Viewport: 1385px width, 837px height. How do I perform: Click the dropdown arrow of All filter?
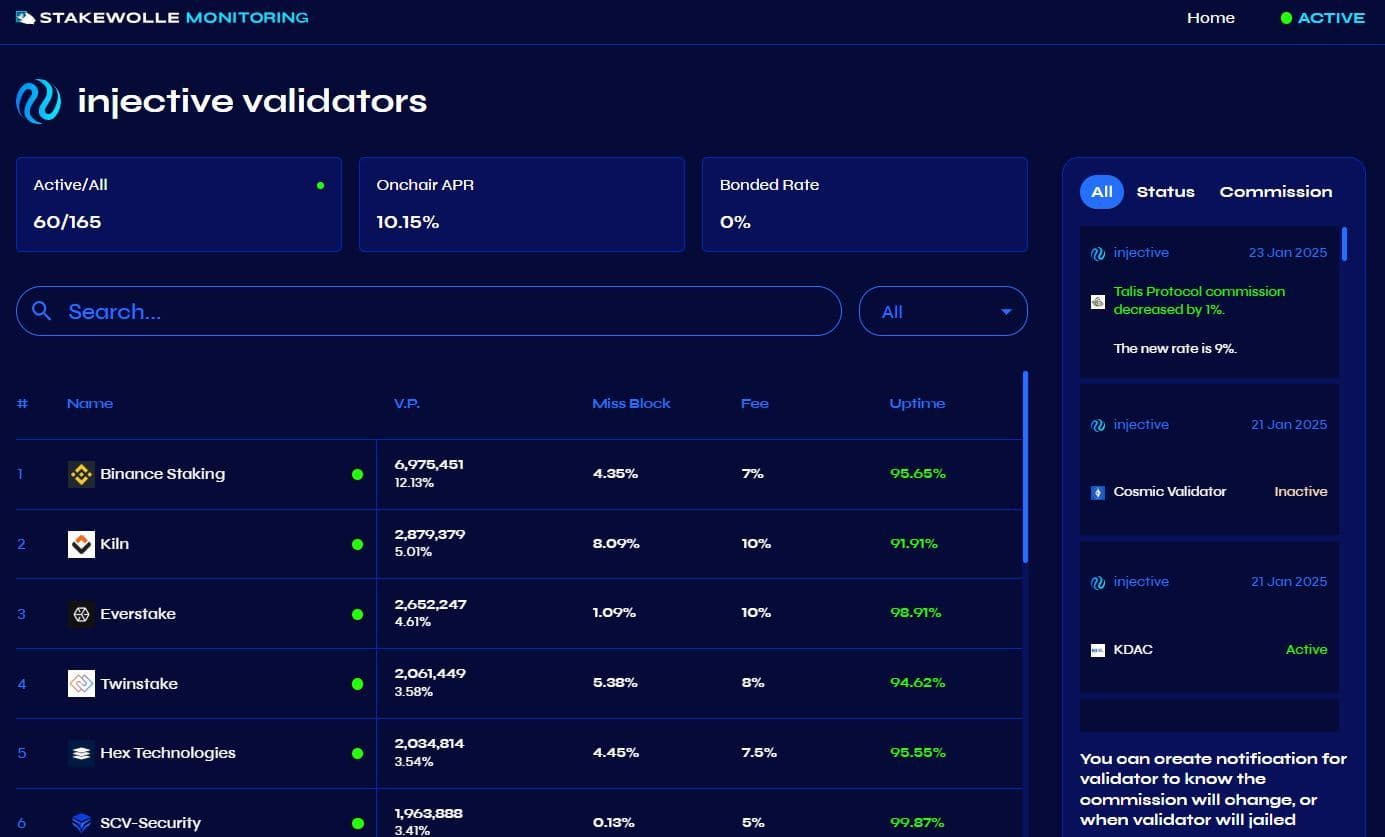pos(1006,312)
